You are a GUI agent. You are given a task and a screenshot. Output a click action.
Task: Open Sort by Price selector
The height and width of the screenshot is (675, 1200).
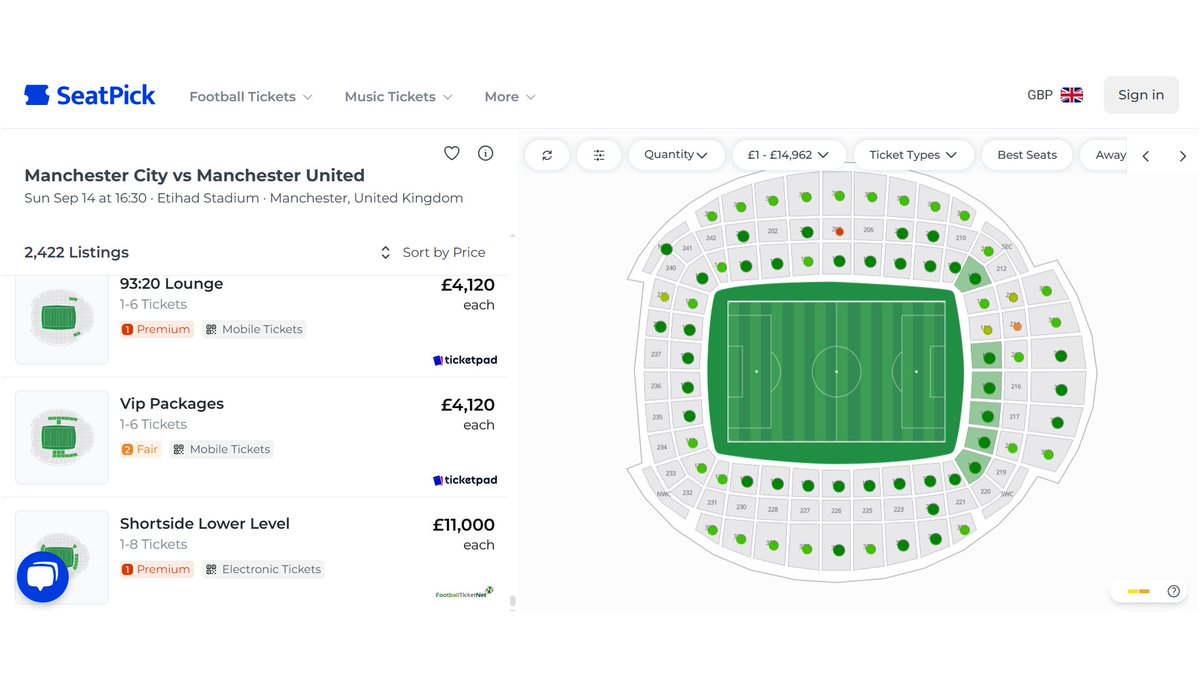pos(433,252)
